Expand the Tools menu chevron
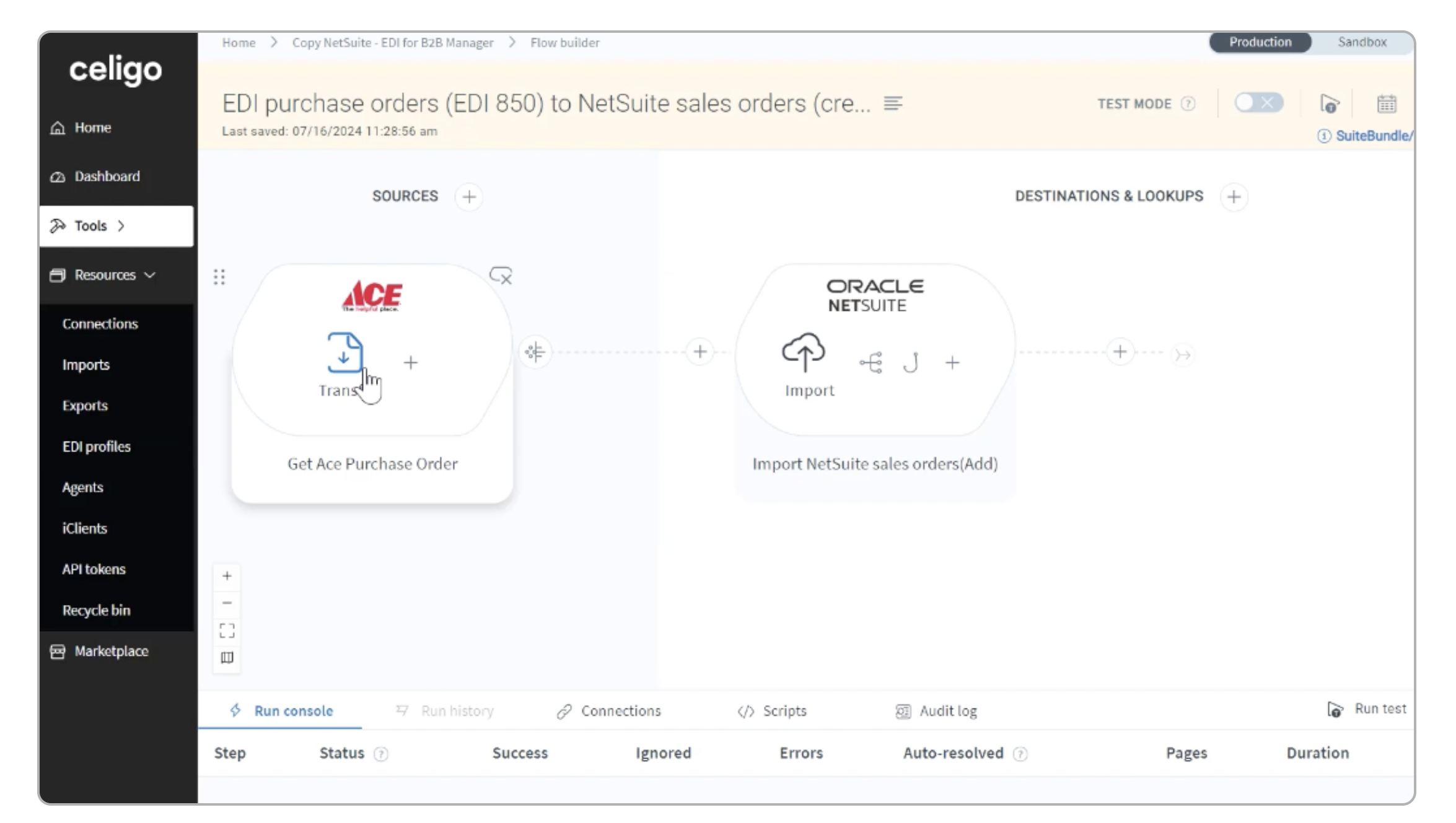The image size is (1456, 823). click(x=121, y=226)
